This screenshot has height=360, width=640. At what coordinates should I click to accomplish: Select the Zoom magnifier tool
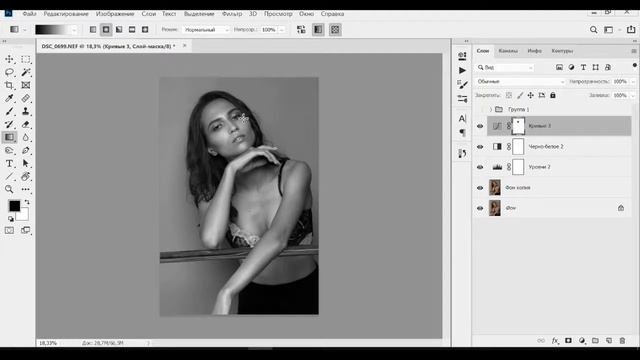pyautogui.click(x=9, y=189)
